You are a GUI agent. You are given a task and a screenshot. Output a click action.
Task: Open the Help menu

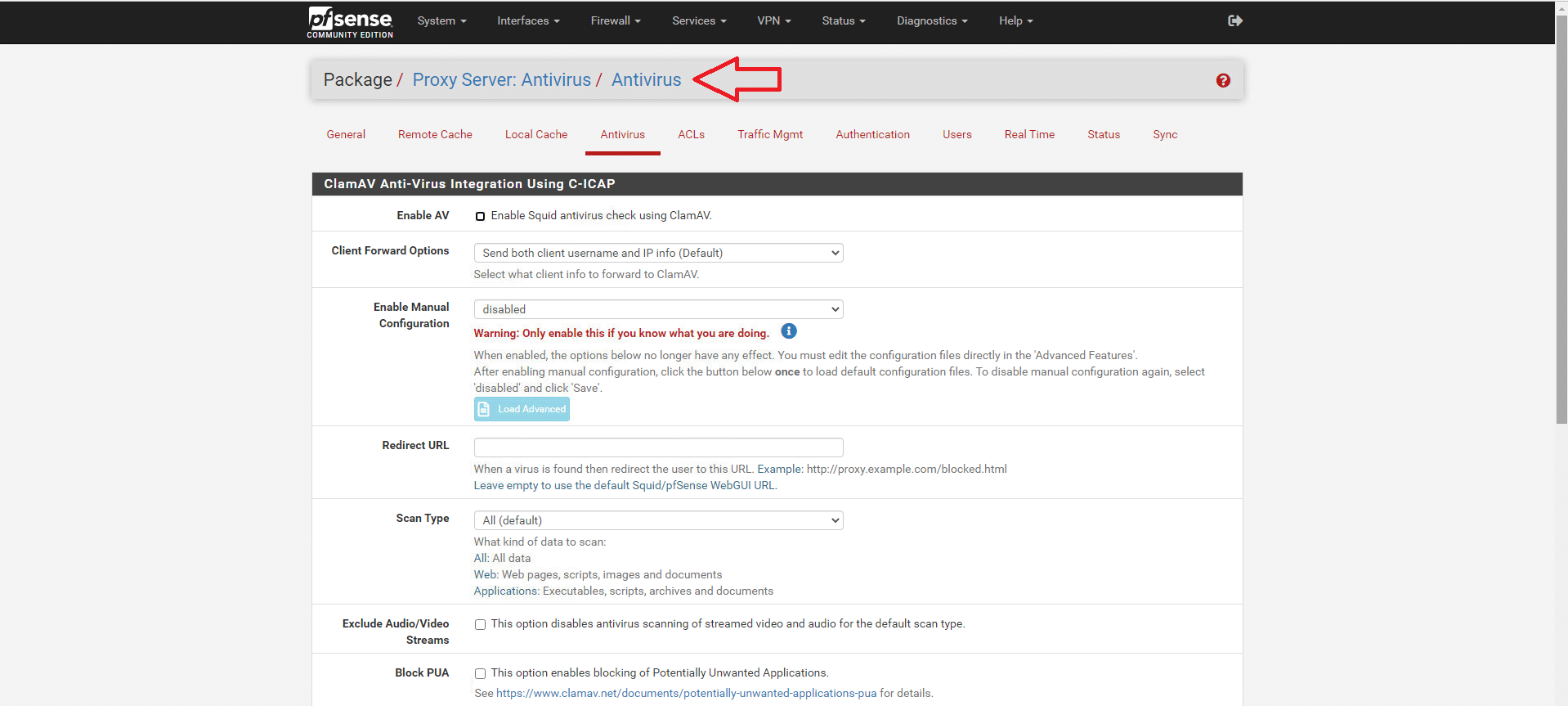(x=1016, y=20)
